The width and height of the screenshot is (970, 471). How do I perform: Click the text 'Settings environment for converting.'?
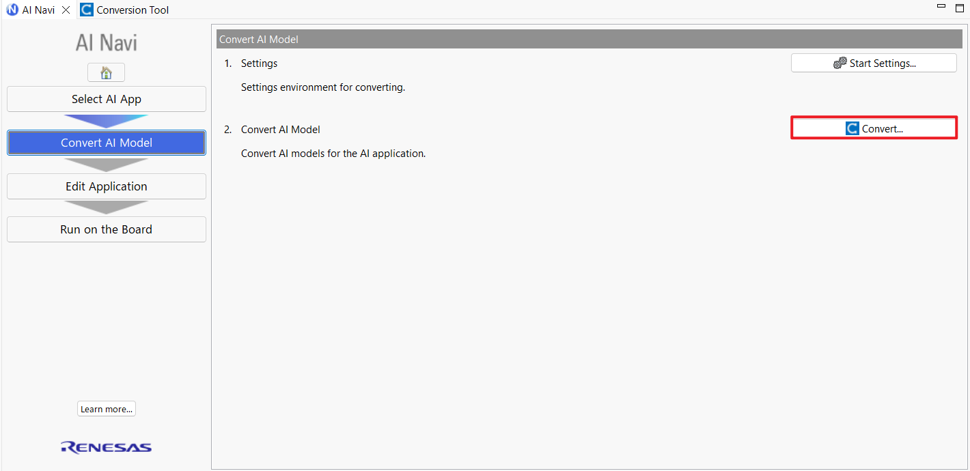point(323,87)
